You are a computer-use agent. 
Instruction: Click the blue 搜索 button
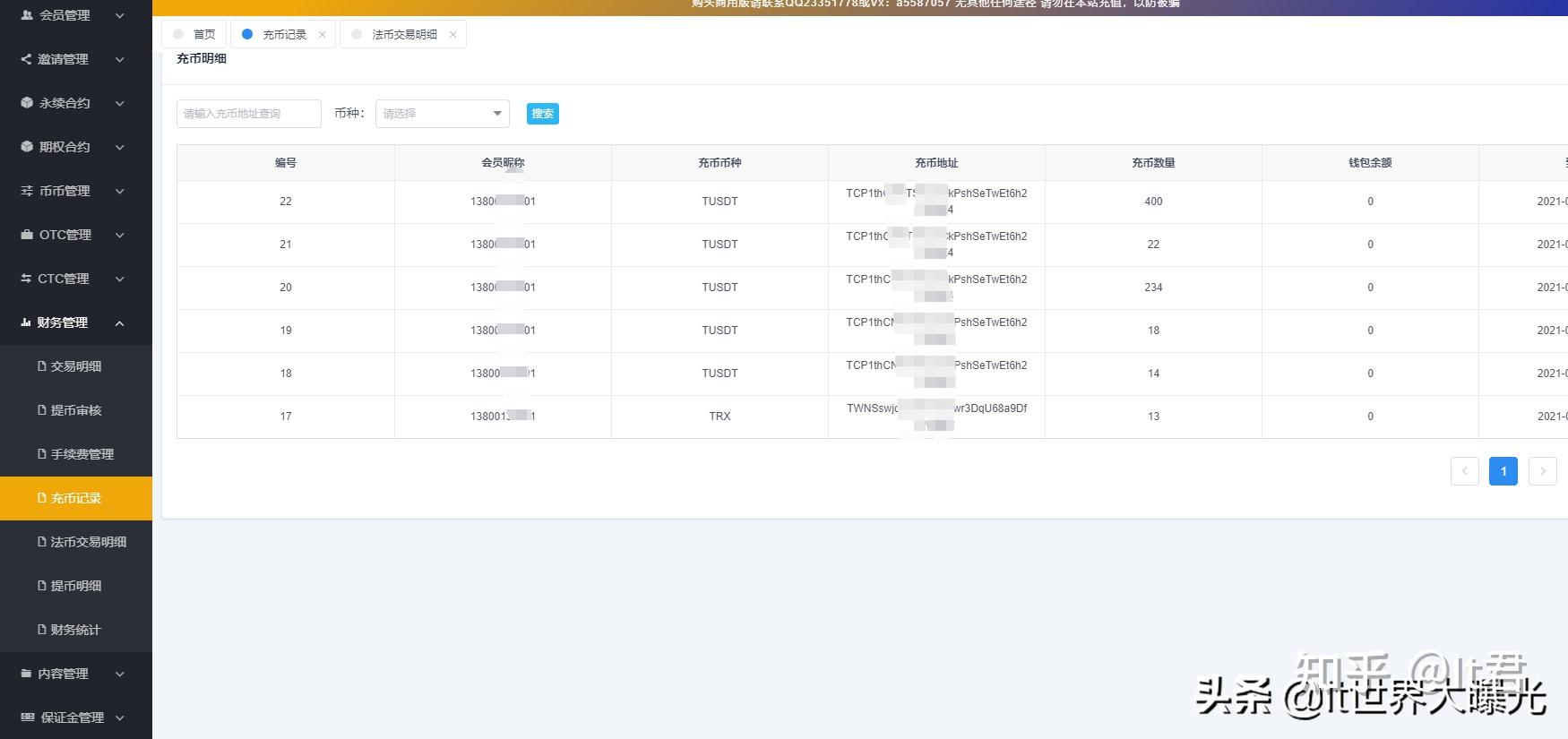543,114
